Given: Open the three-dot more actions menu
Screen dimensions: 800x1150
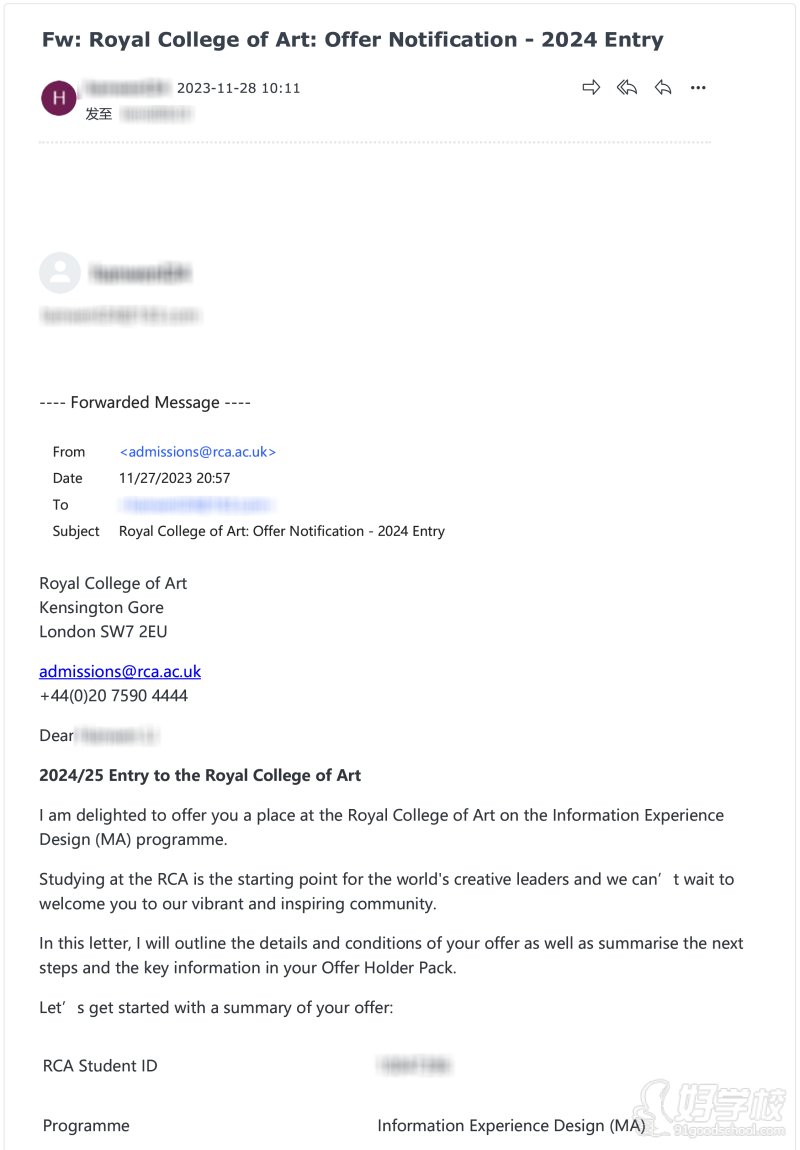Looking at the screenshot, I should (698, 88).
